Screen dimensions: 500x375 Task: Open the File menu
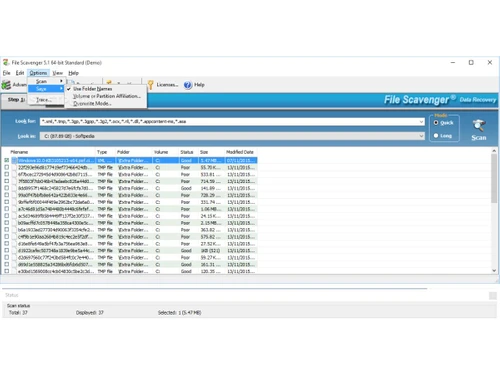coord(7,73)
